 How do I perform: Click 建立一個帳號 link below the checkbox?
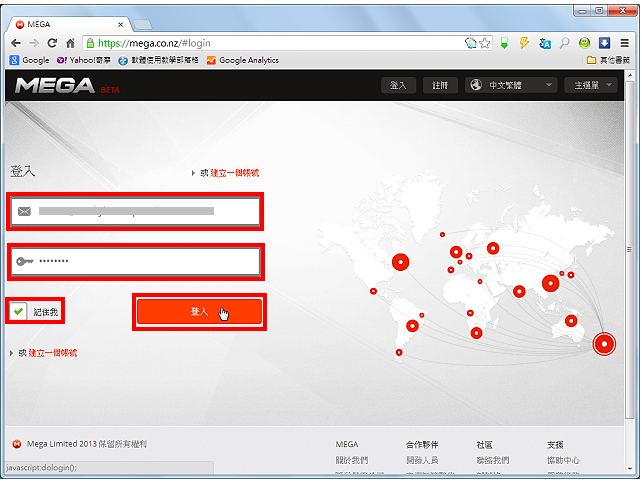click(53, 353)
